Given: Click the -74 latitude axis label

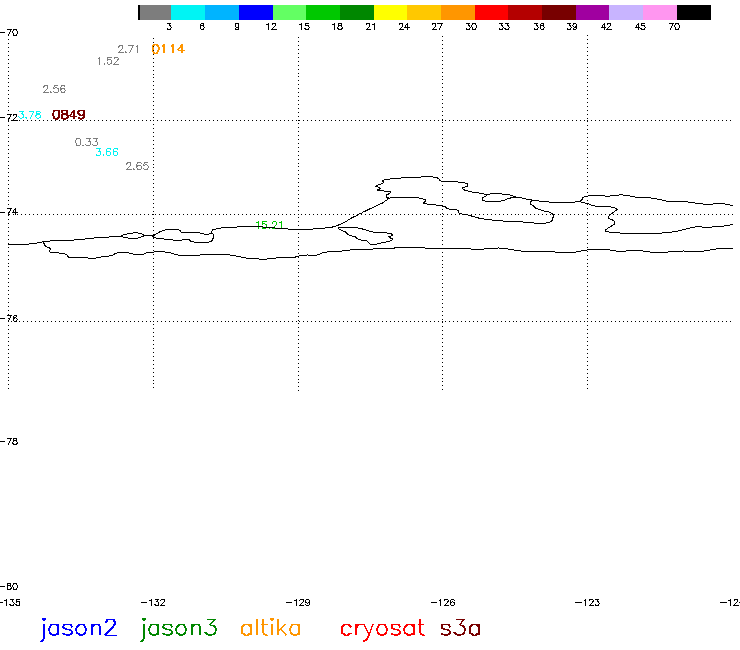Looking at the screenshot, I should (x=9, y=212).
